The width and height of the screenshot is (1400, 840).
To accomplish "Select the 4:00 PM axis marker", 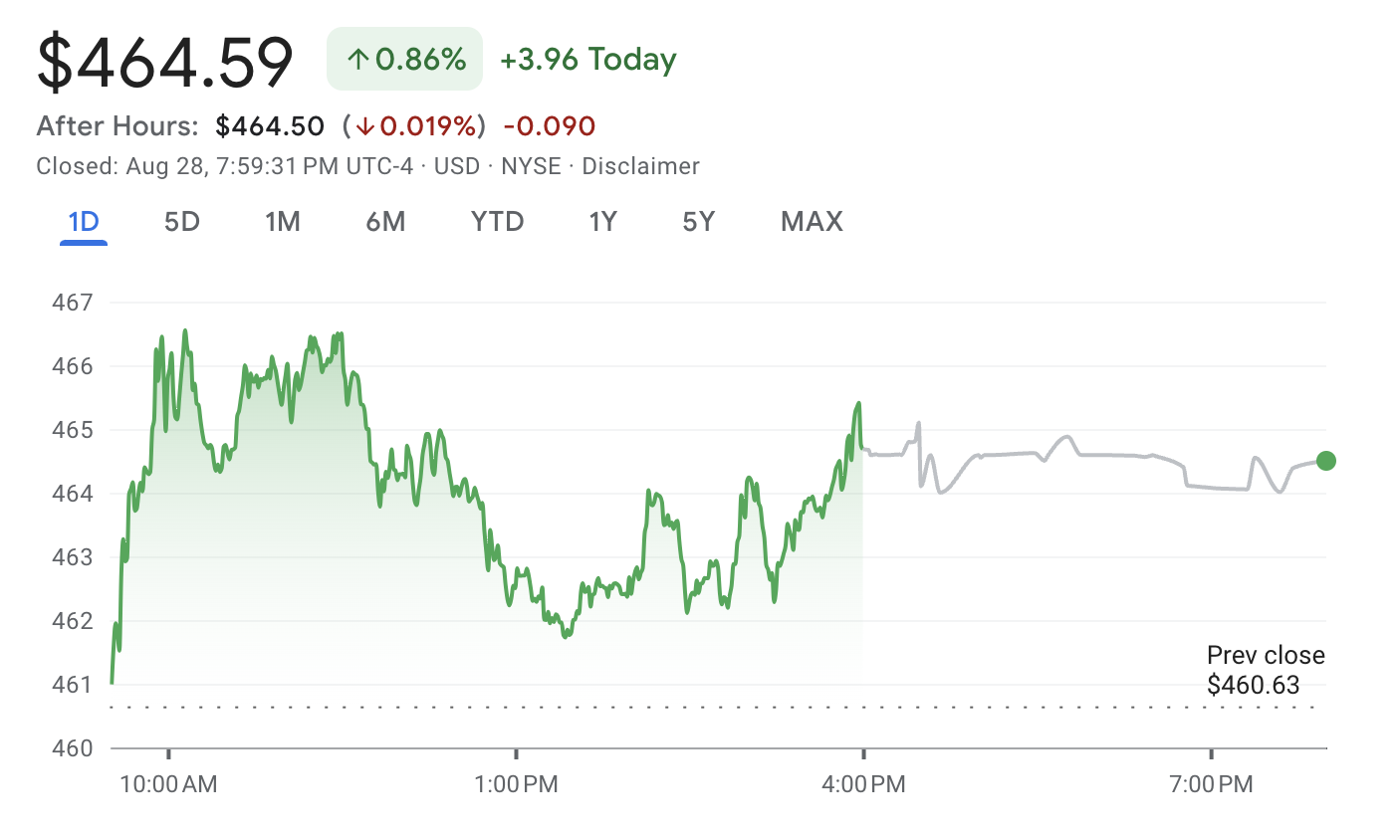I will coord(863,784).
